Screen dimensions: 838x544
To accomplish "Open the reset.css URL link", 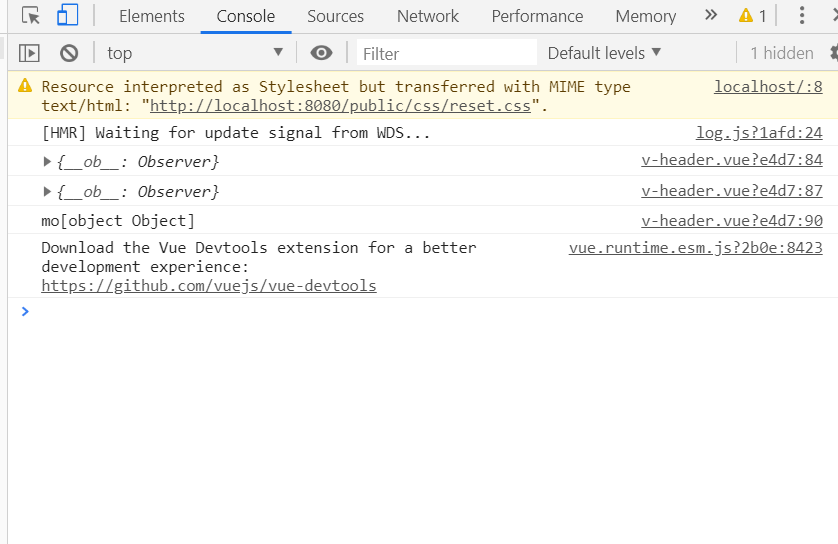I will pos(340,106).
